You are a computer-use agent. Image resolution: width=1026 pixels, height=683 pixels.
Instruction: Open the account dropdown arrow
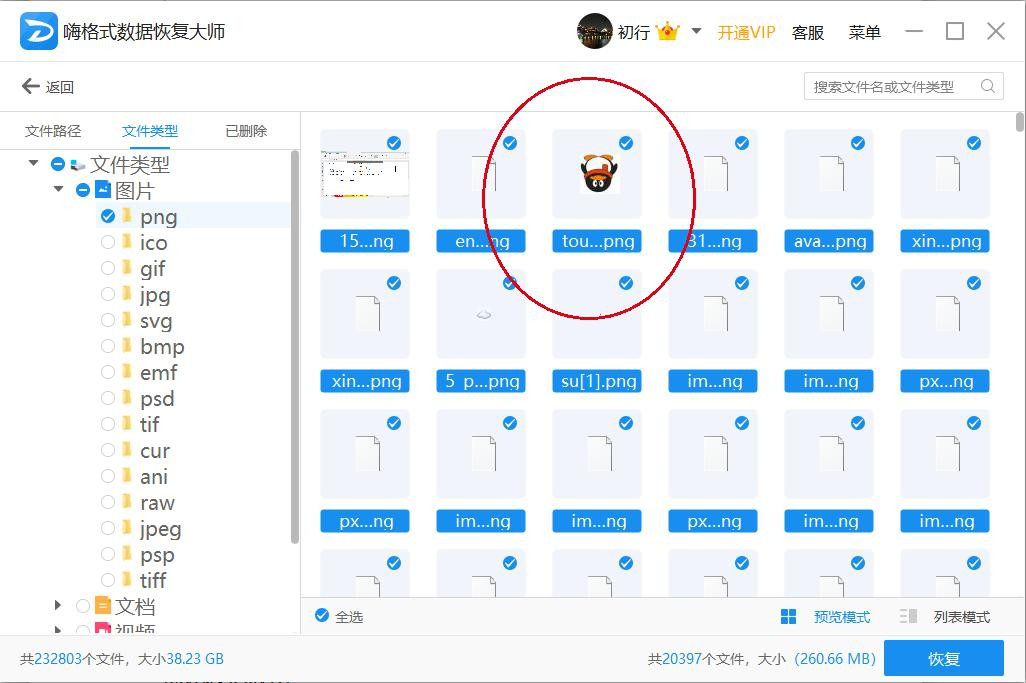(x=696, y=31)
